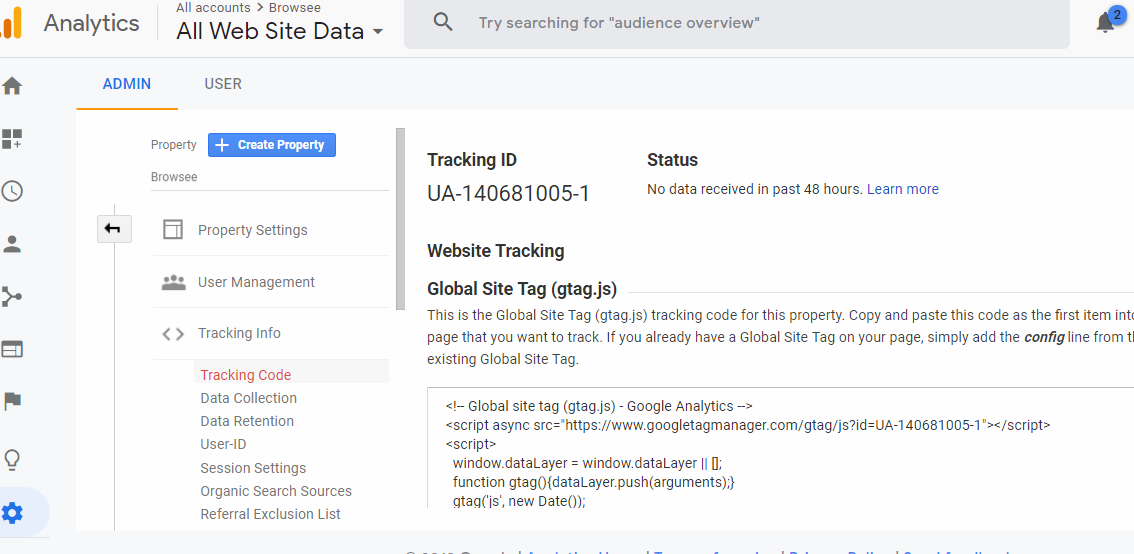Select Session Settings
The width and height of the screenshot is (1134, 554).
click(x=253, y=468)
